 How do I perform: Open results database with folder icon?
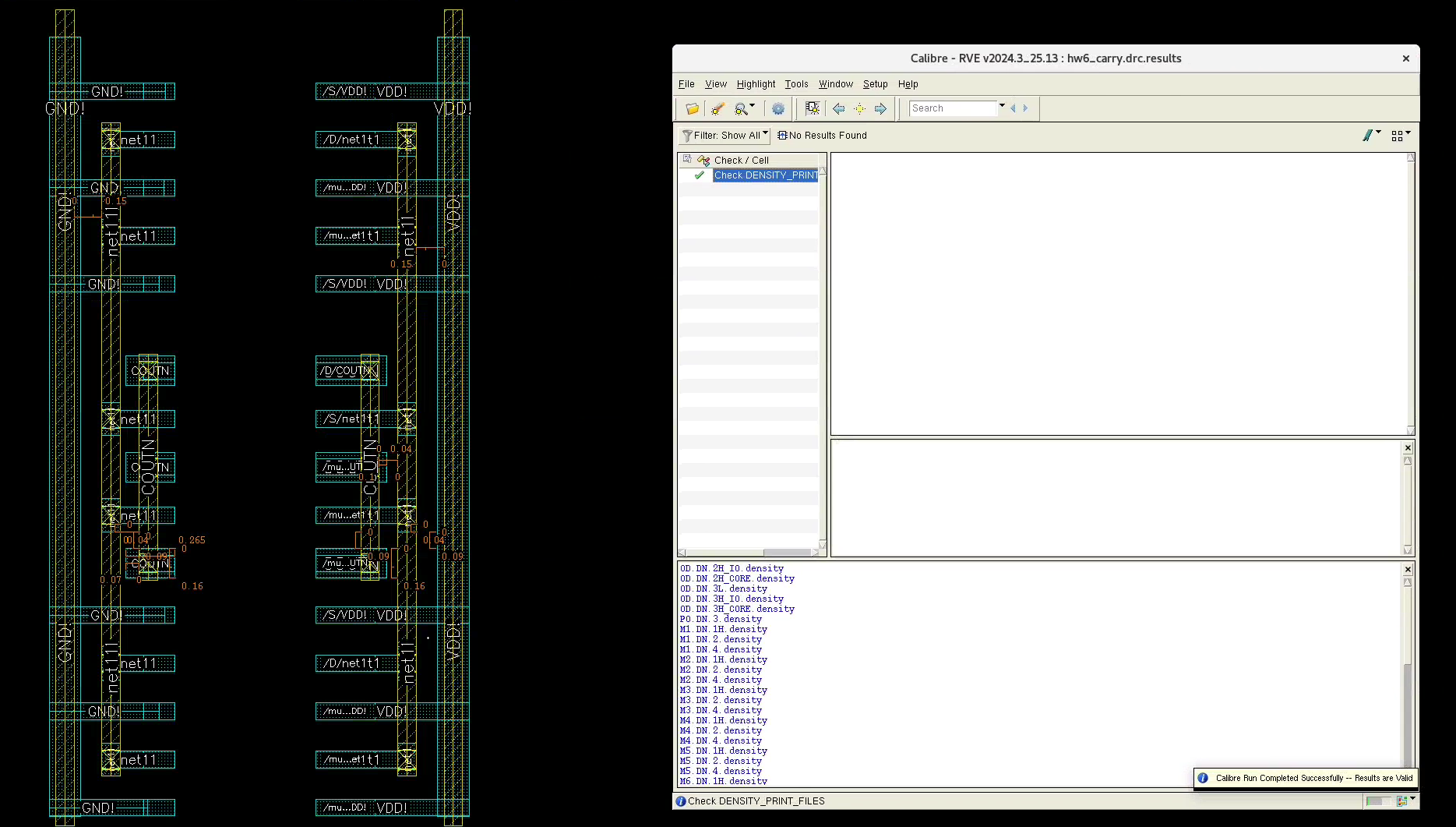(x=692, y=109)
